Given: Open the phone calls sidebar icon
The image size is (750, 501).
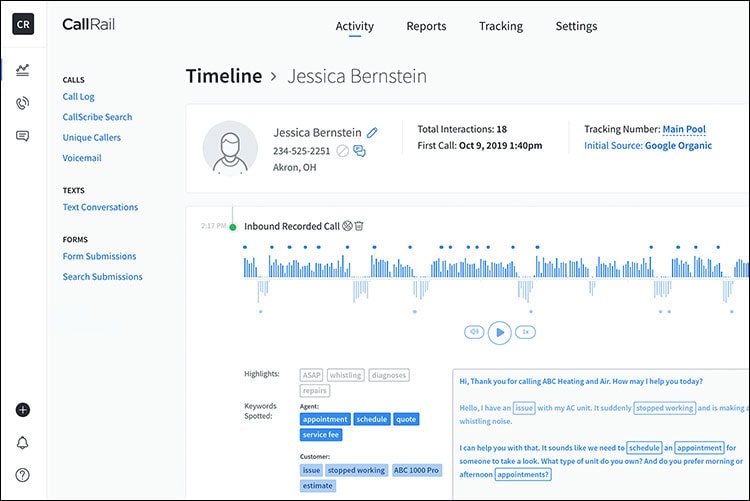Looking at the screenshot, I should click(x=22, y=103).
